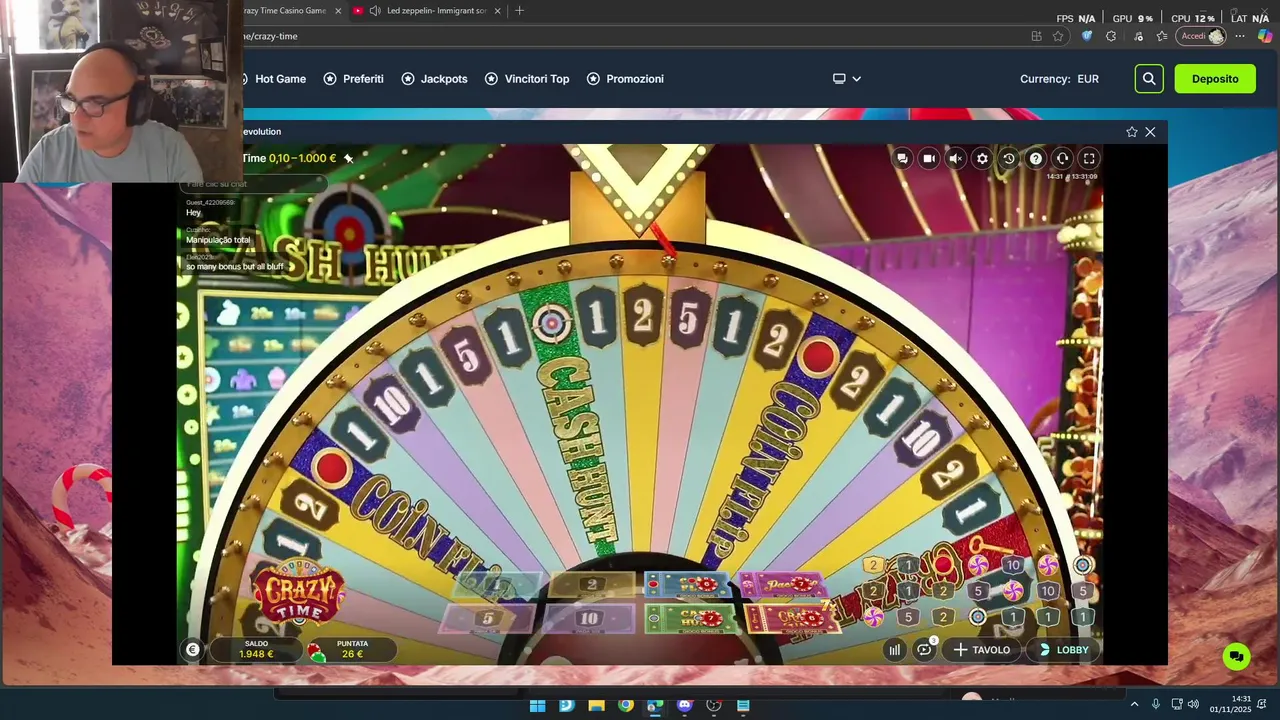This screenshot has height=720, width=1280.
Task: Click the SALDO balance value 1.948 €
Action: 256,654
